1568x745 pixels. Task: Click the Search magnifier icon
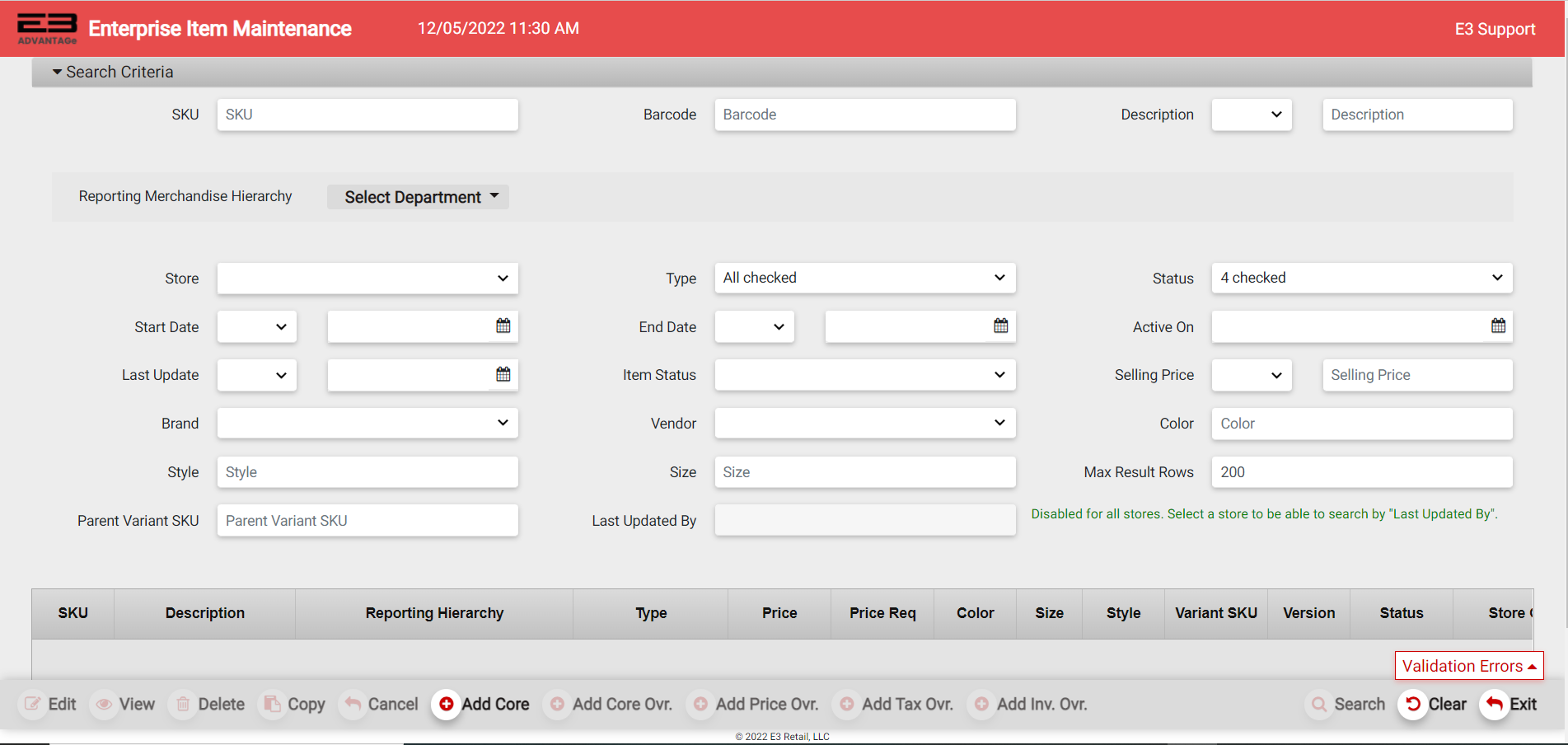[1319, 704]
